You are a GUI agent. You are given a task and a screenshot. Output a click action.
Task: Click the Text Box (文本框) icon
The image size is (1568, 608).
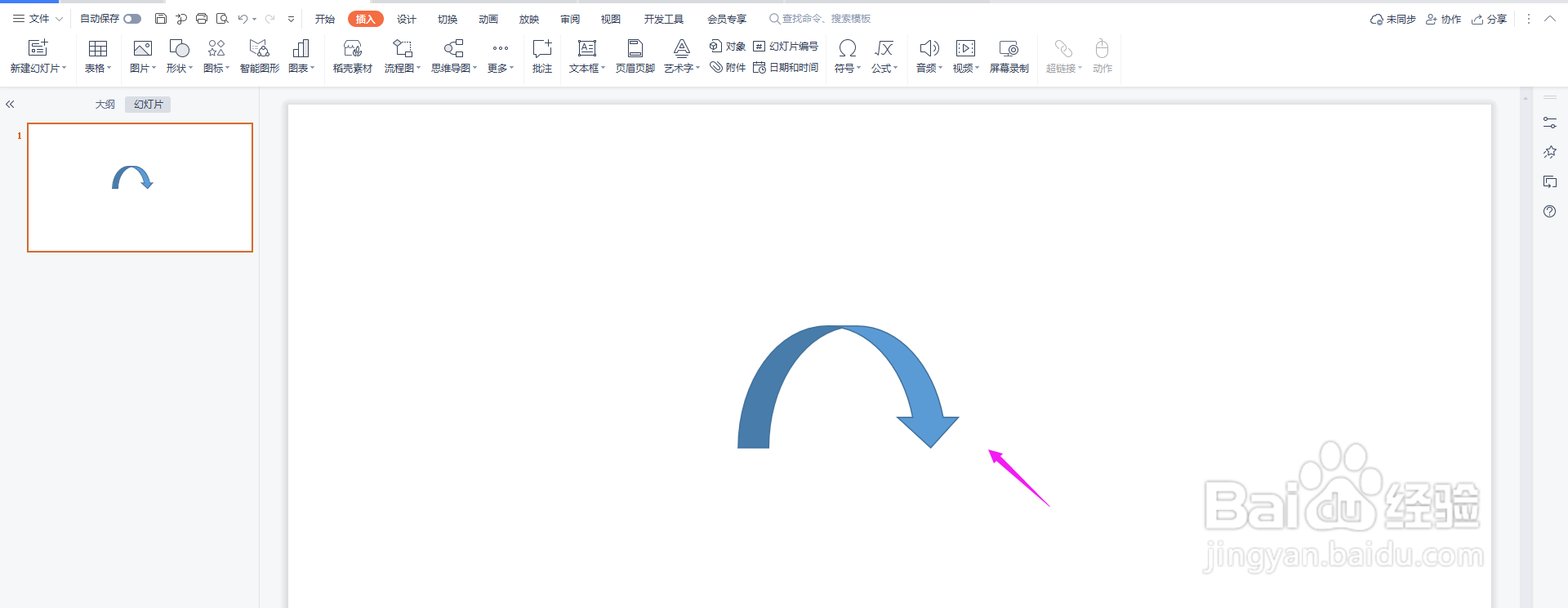tap(587, 48)
